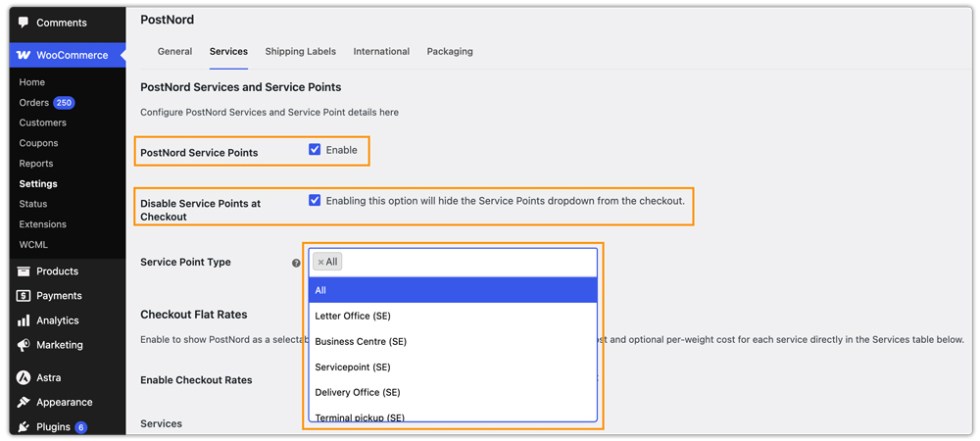Go to WooCommerce Home
The width and height of the screenshot is (980, 441).
coord(32,82)
